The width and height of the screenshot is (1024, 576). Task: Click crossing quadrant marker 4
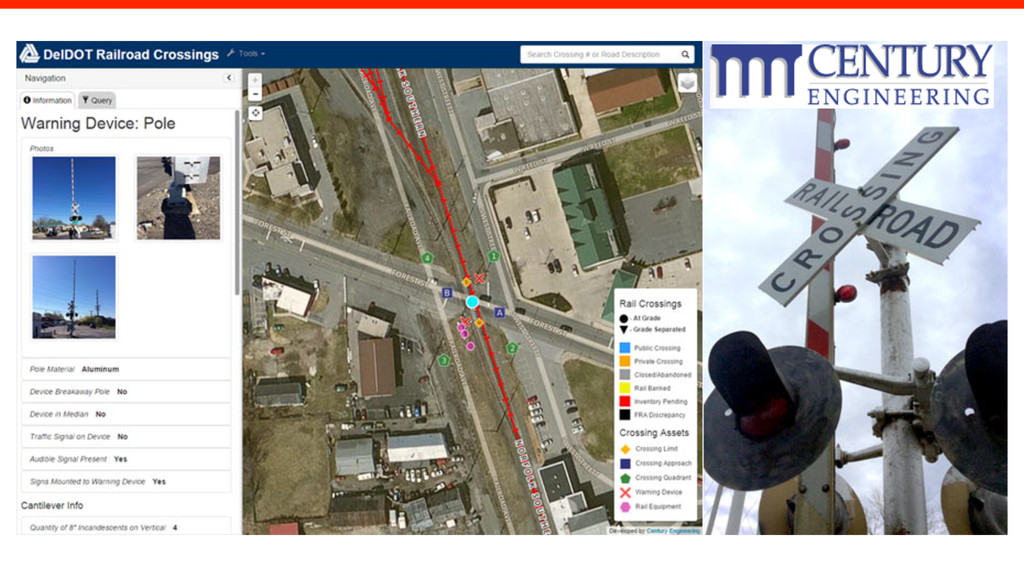pos(427,258)
